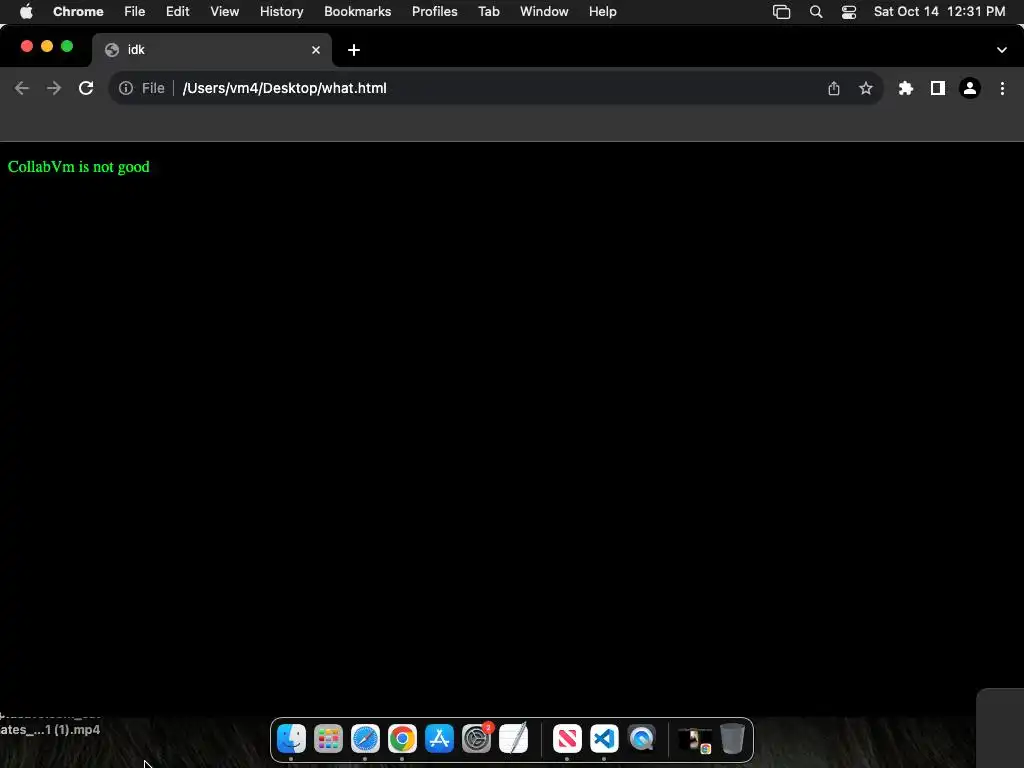Open the date and time display

coord(940,11)
